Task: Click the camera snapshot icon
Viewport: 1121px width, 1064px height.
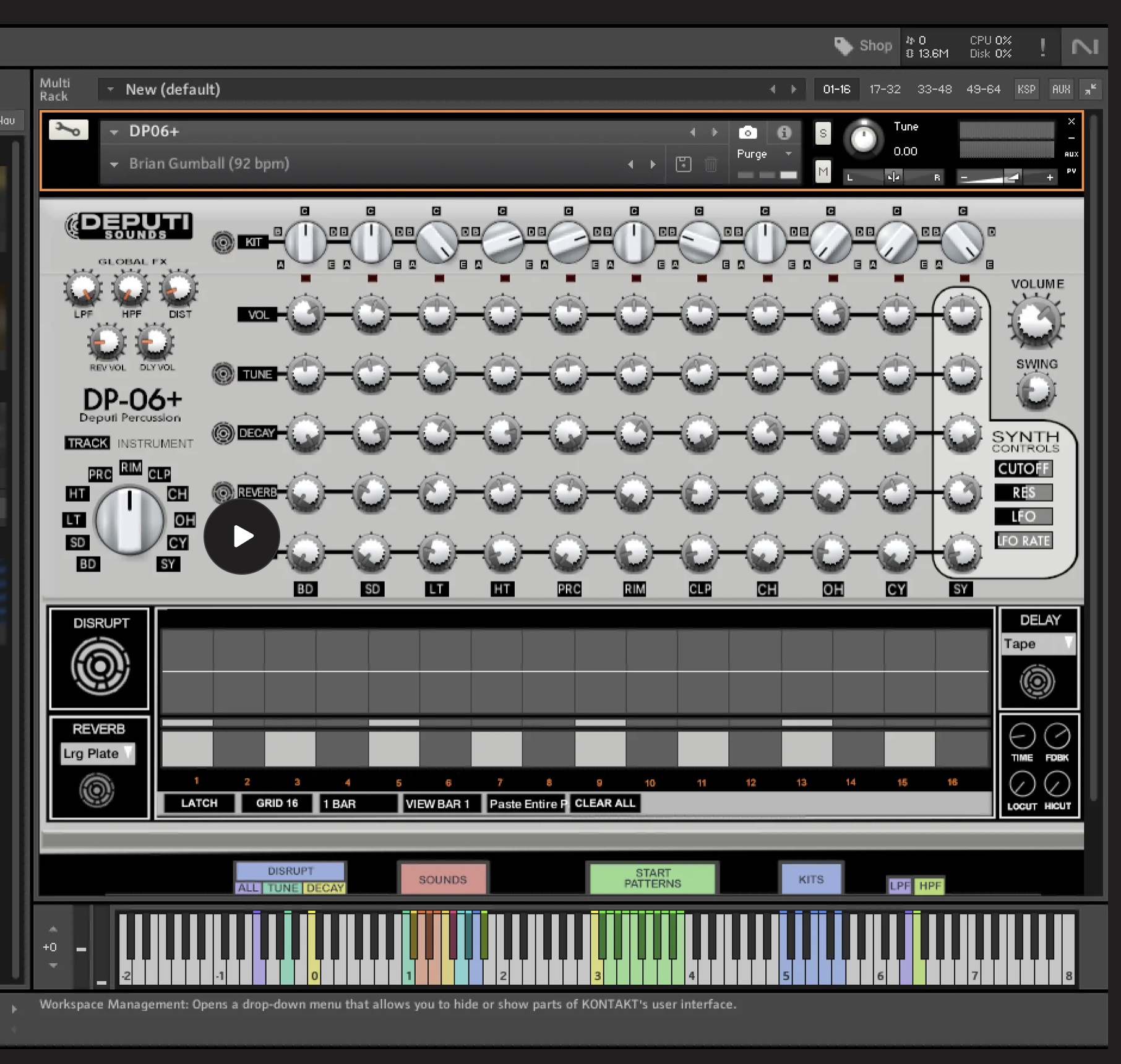Action: [747, 132]
